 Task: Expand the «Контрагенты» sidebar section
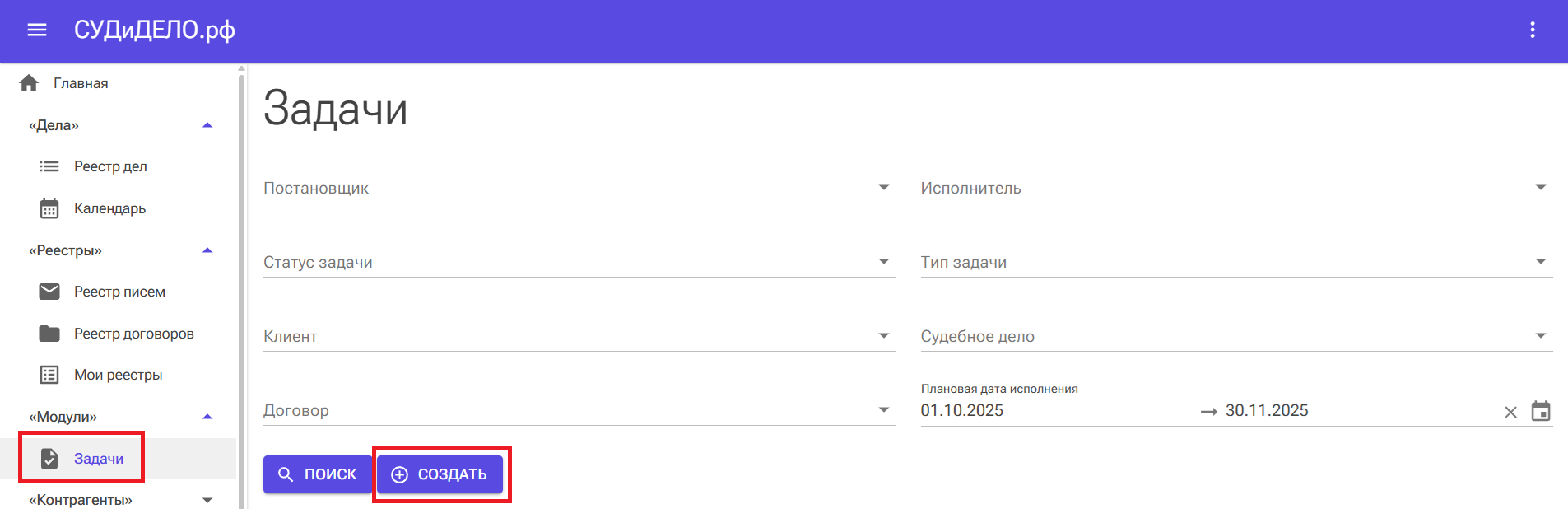coord(208,499)
